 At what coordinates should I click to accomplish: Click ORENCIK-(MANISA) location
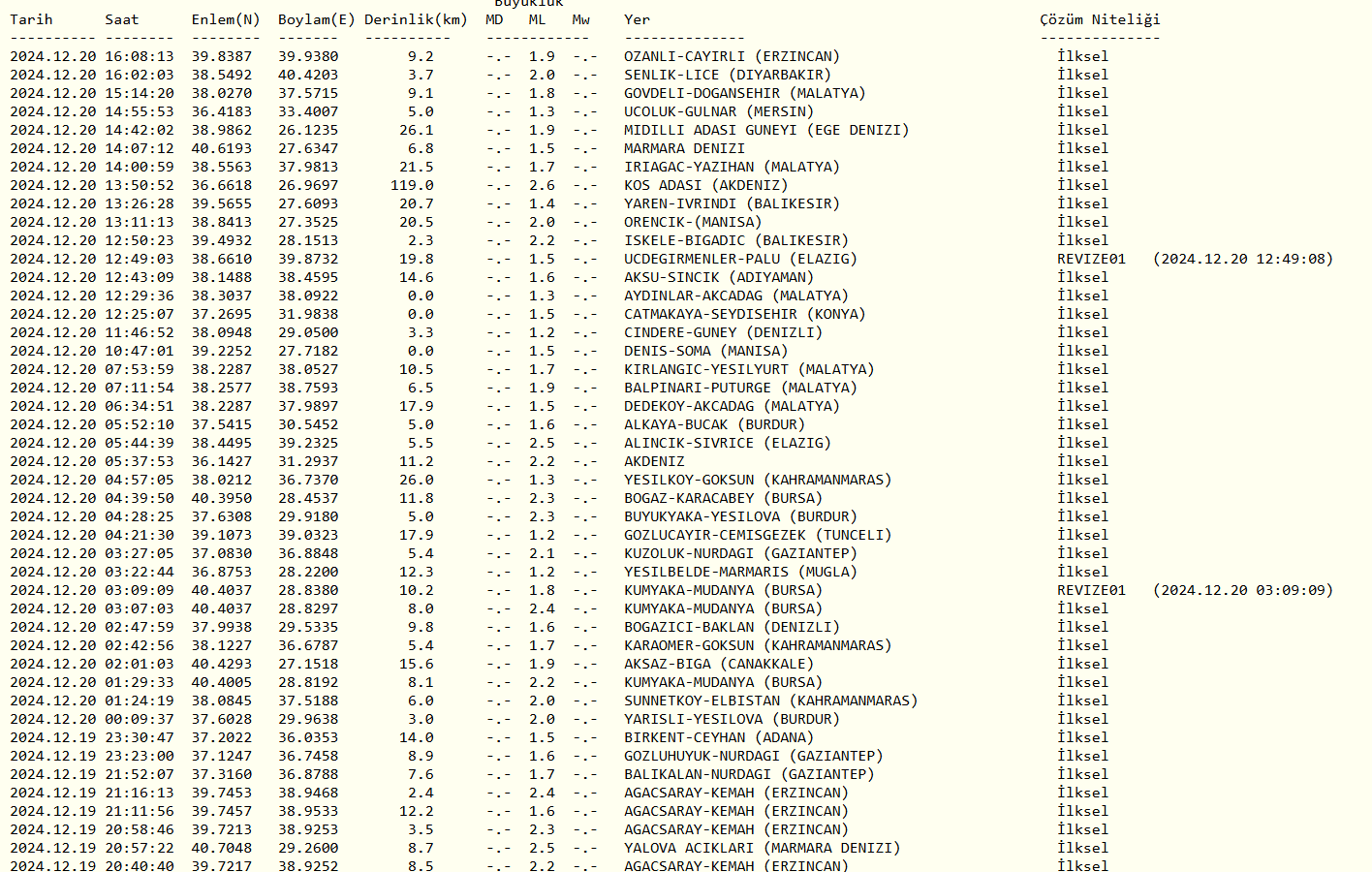(x=693, y=222)
